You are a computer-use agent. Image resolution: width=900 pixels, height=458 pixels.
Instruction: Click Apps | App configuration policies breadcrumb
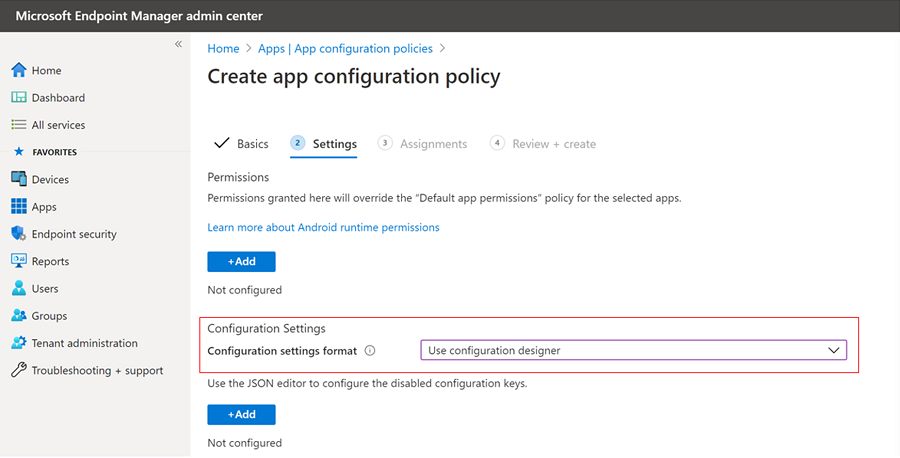click(x=345, y=48)
